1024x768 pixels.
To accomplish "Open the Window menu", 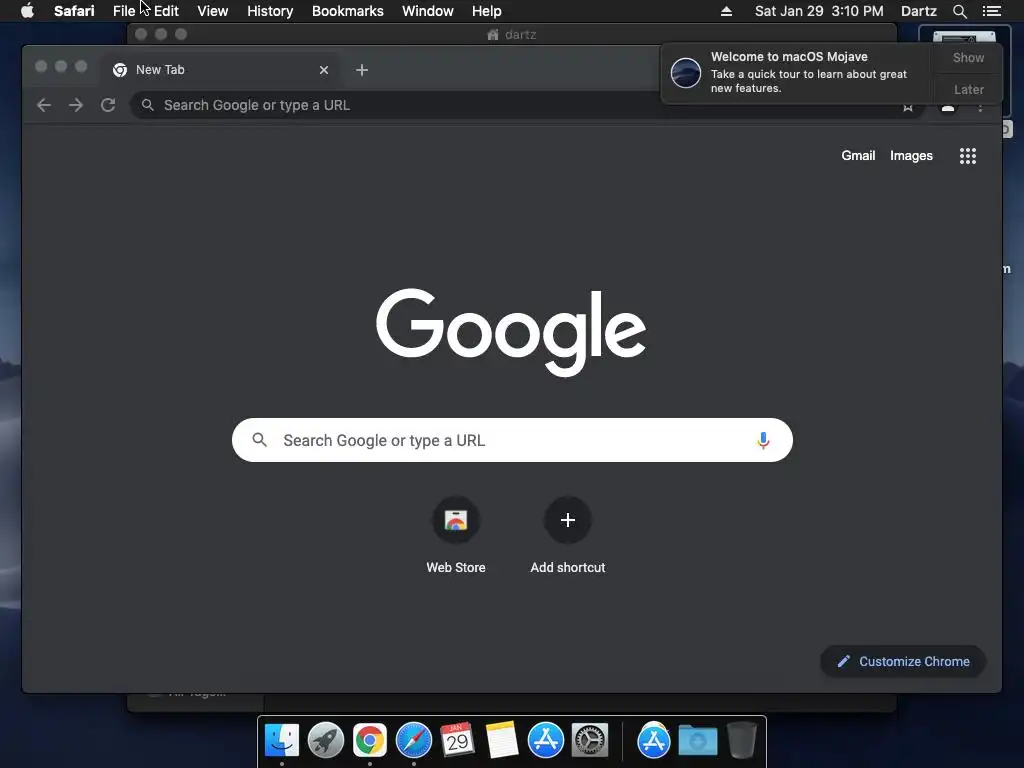I will point(427,11).
